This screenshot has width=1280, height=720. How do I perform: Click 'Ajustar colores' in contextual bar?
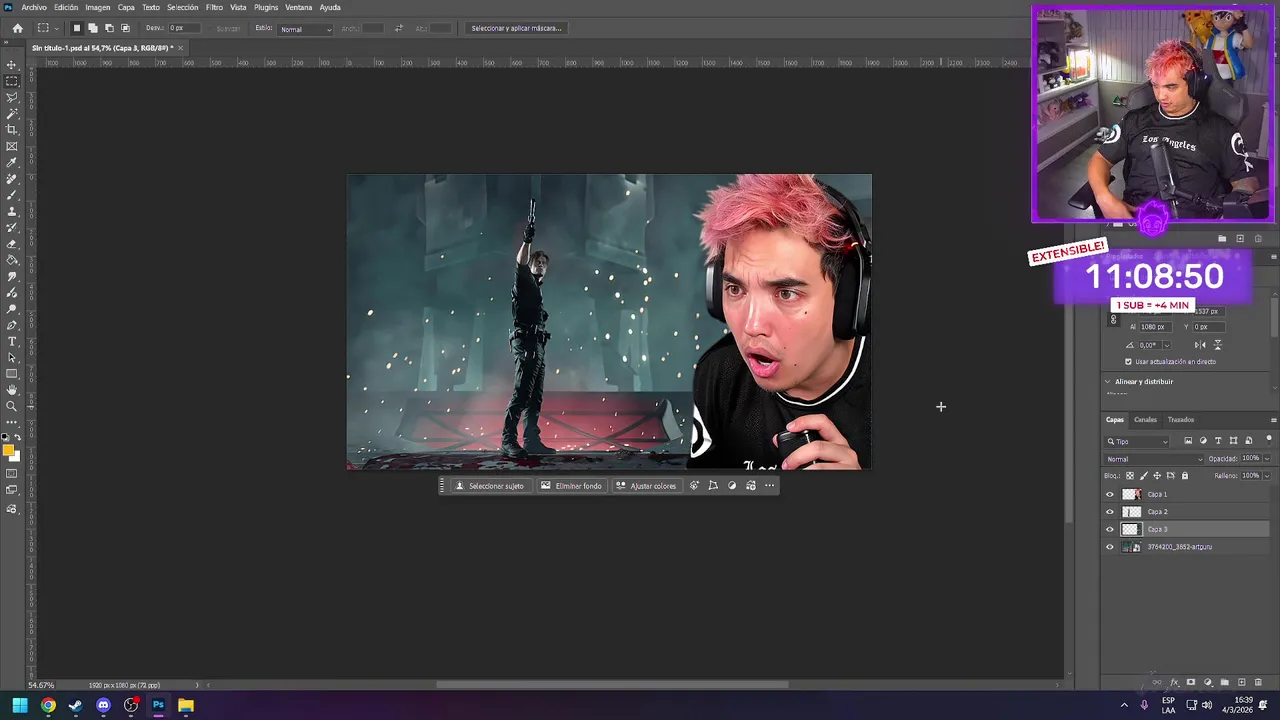pos(646,486)
